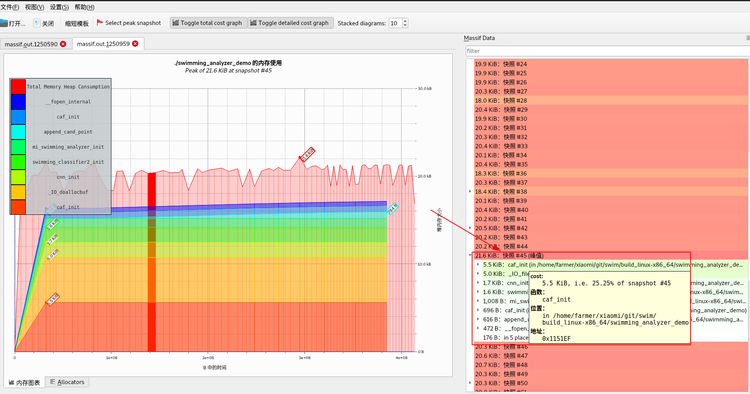The width and height of the screenshot is (750, 394).
Task: Select row 20.1 KiB: 快照 #39
Action: point(610,201)
